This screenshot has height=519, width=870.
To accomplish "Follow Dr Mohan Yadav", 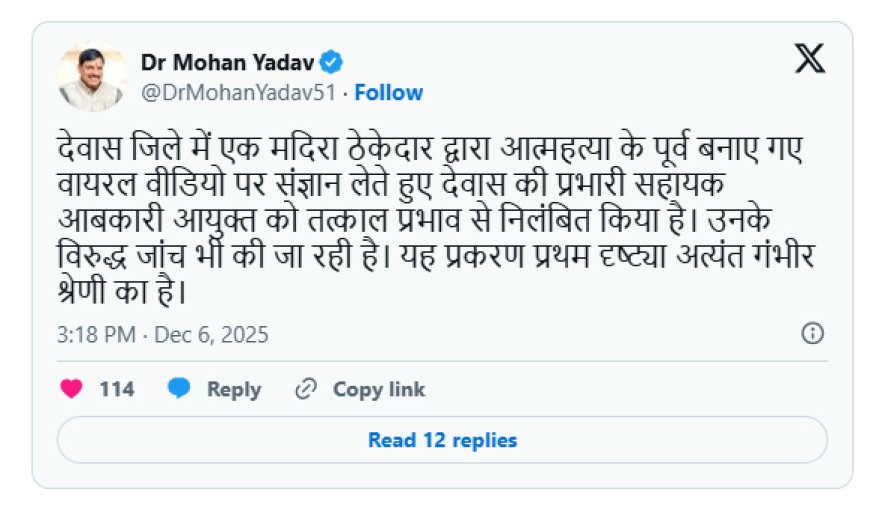I will tap(389, 93).
